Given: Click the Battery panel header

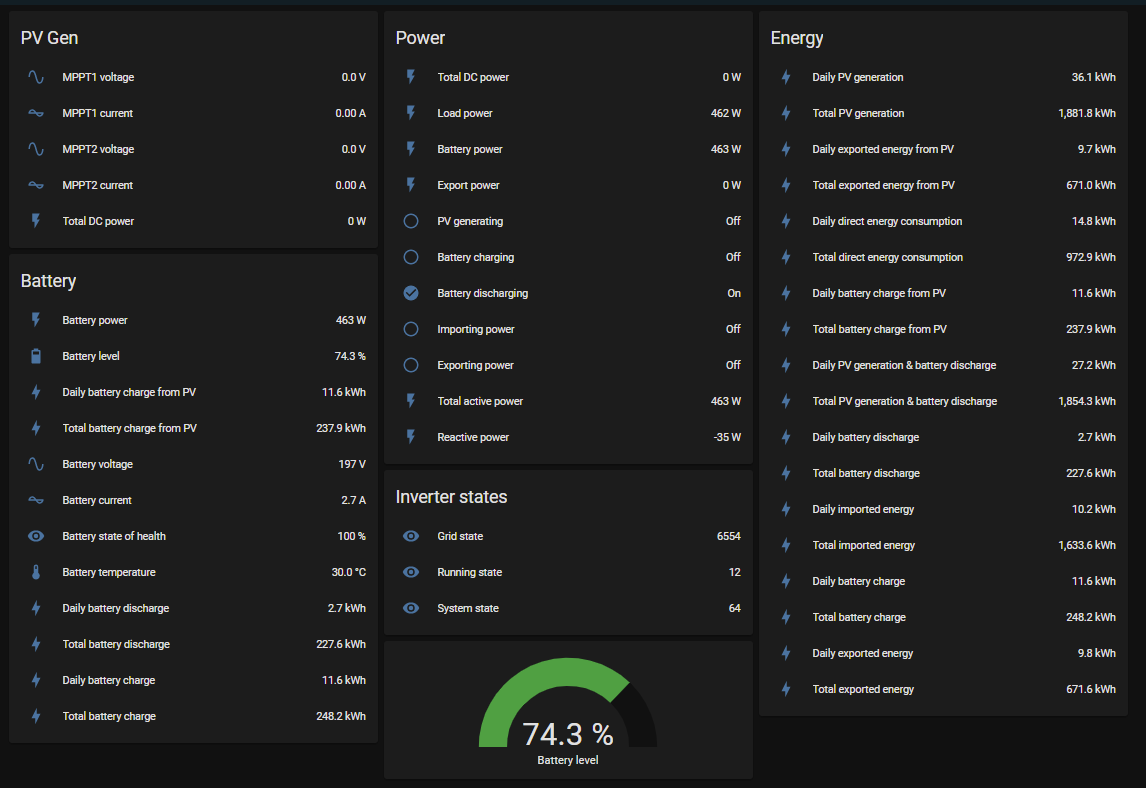Looking at the screenshot, I should [46, 281].
